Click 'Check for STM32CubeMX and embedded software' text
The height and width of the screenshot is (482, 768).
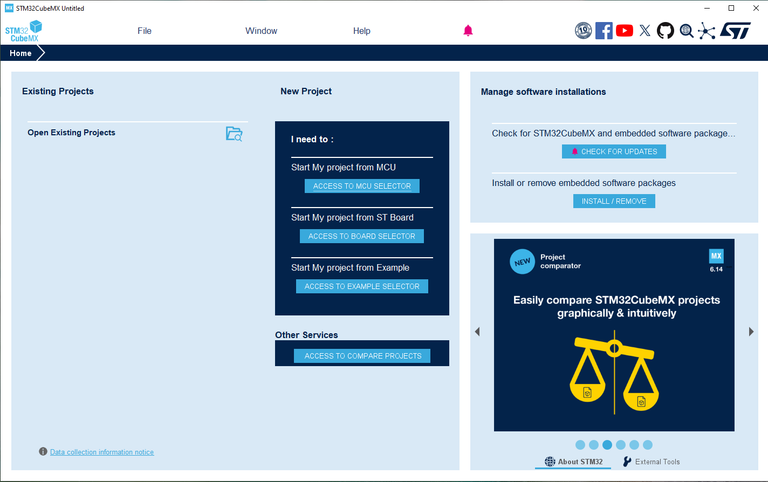(614, 133)
